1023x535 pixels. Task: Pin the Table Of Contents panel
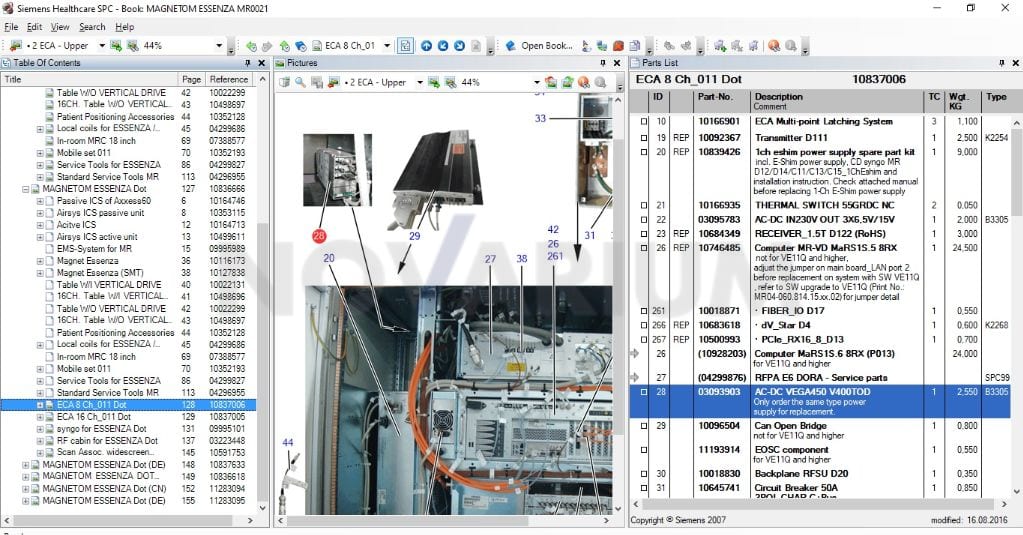247,63
